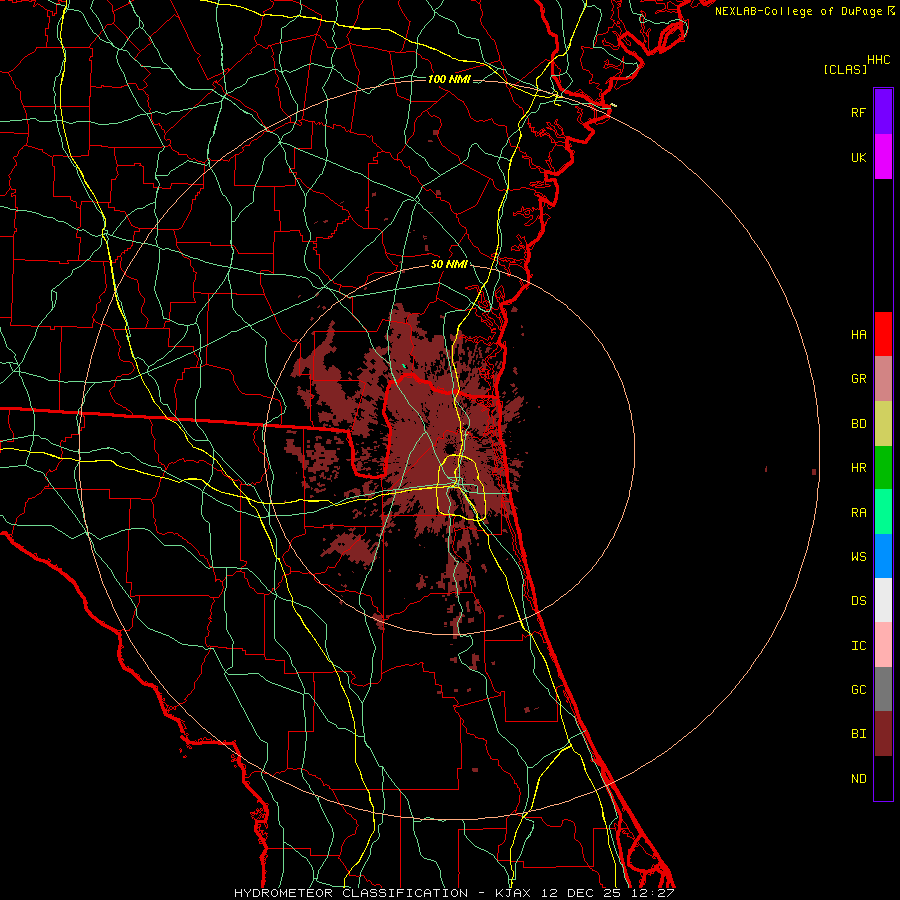
Task: Click the HA red legend swatch
Action: (883, 334)
